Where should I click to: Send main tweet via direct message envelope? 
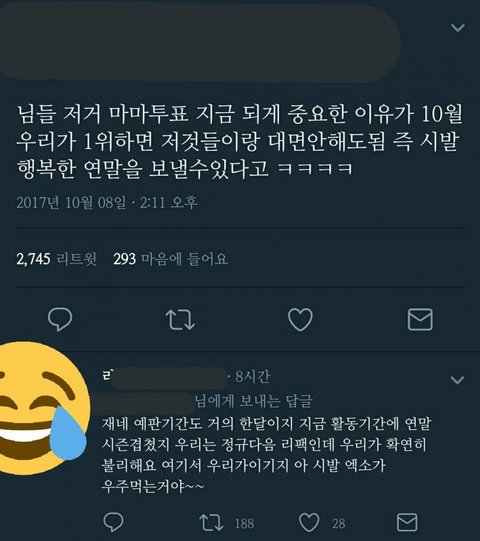click(420, 319)
